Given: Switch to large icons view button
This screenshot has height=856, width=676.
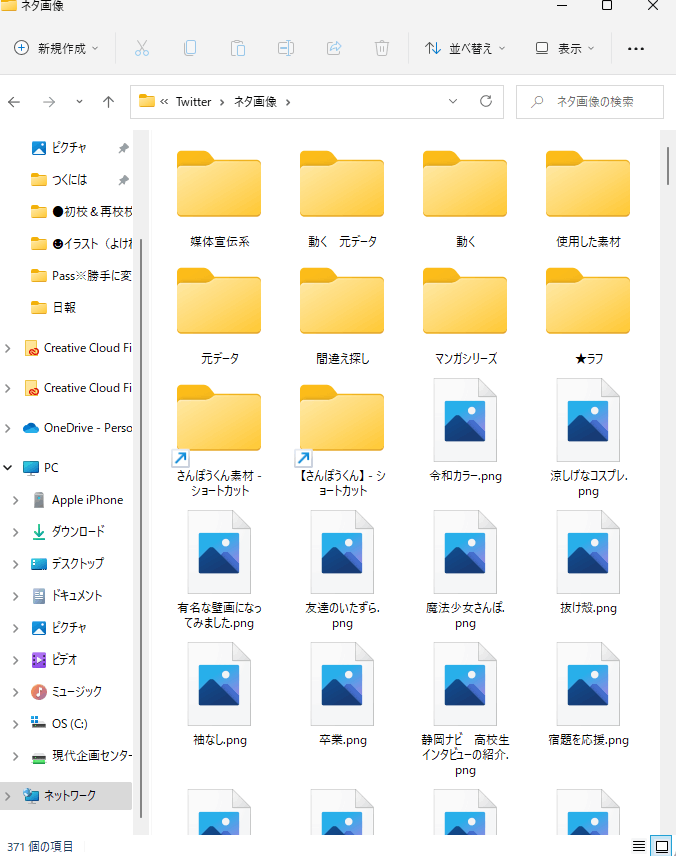Looking at the screenshot, I should click(662, 846).
